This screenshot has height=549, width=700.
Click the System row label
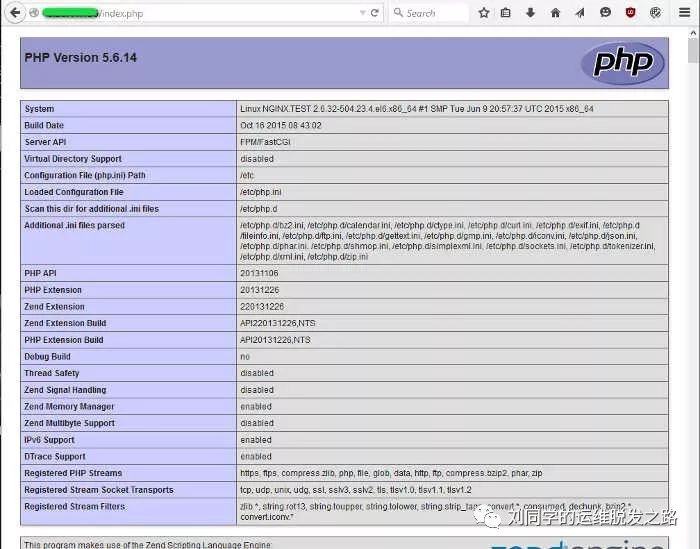(x=39, y=109)
